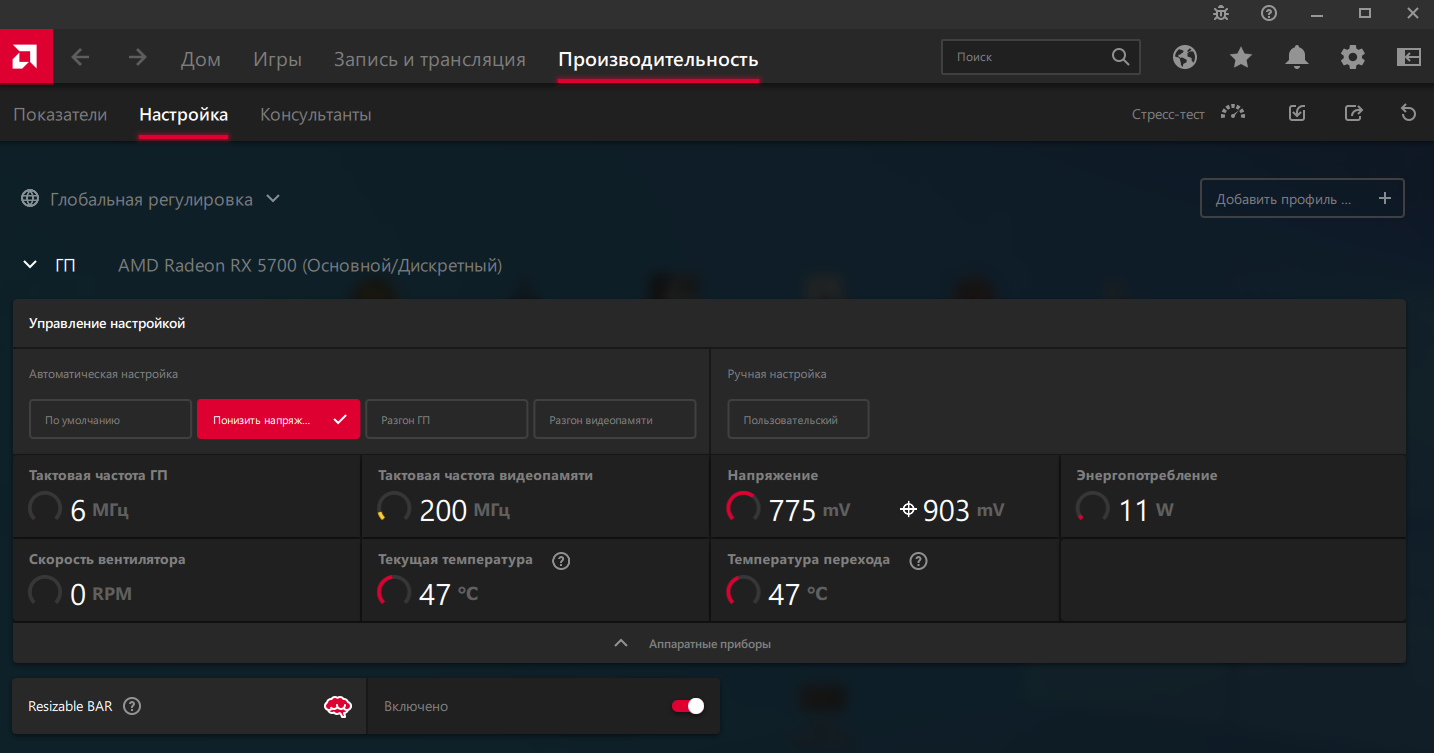Maximize the AMD Software window
This screenshot has height=753, width=1434.
click(1365, 13)
